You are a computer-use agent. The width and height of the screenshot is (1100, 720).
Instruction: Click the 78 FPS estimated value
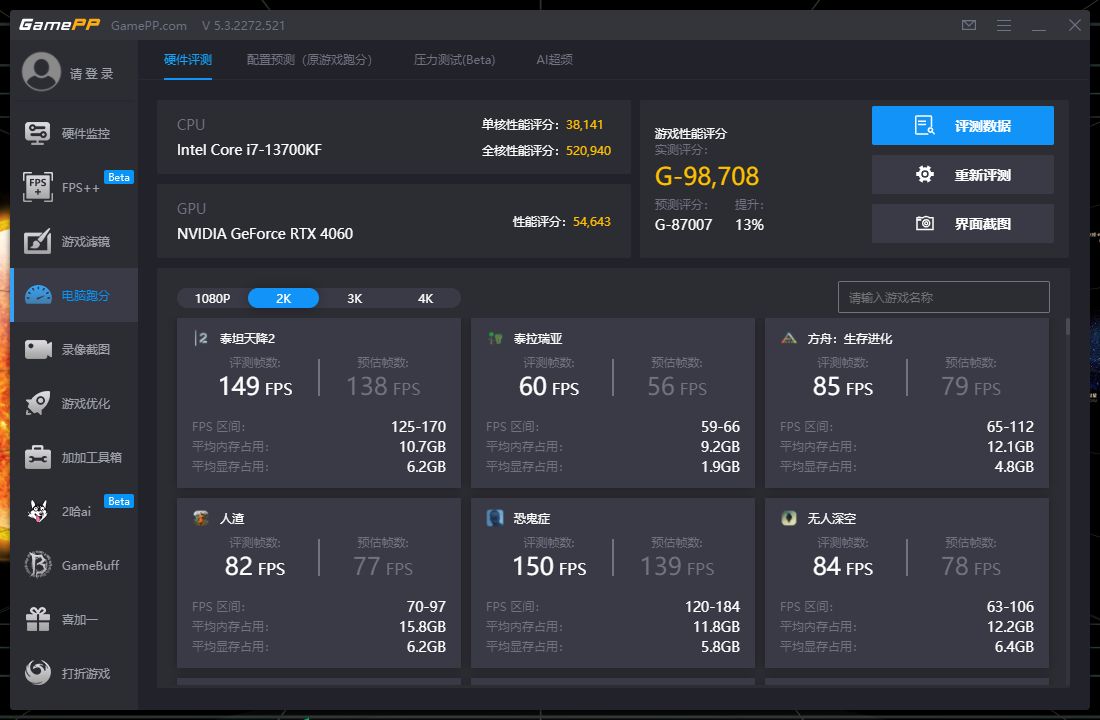971,566
